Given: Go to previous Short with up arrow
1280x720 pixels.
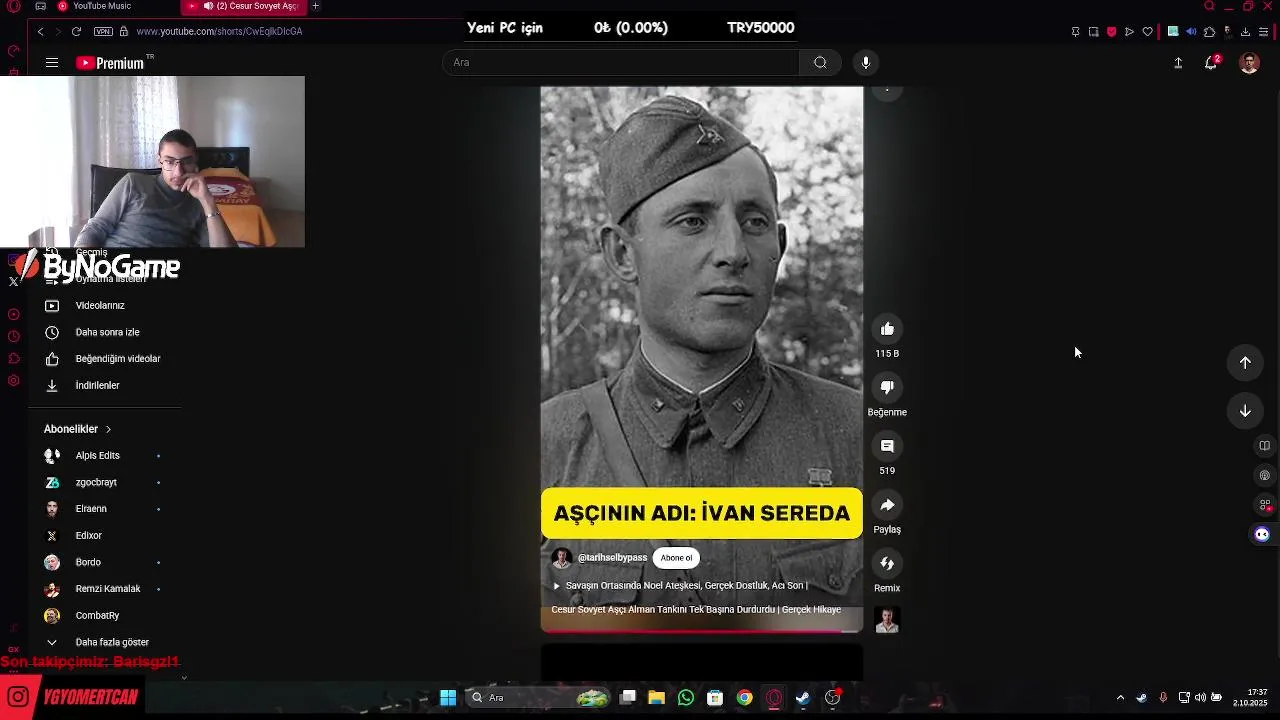Looking at the screenshot, I should tap(1245, 363).
